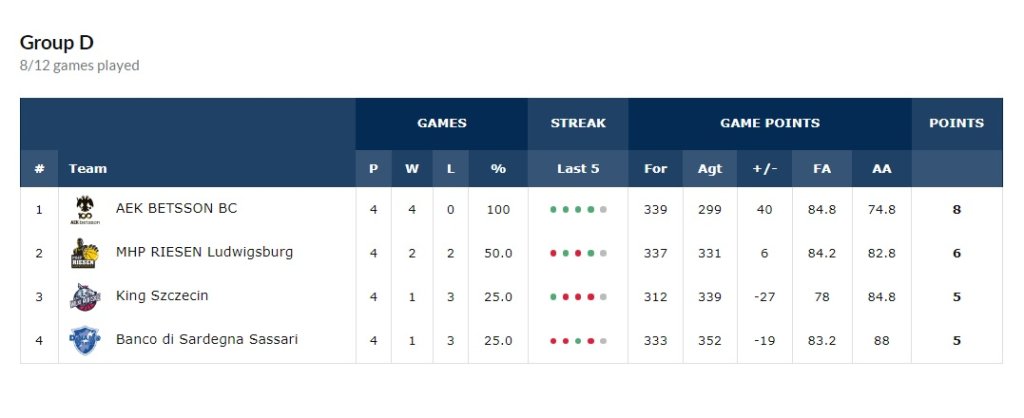Screen dimensions: 1024x418
Task: Select the King Szczecin team name
Action: pyautogui.click(x=162, y=296)
